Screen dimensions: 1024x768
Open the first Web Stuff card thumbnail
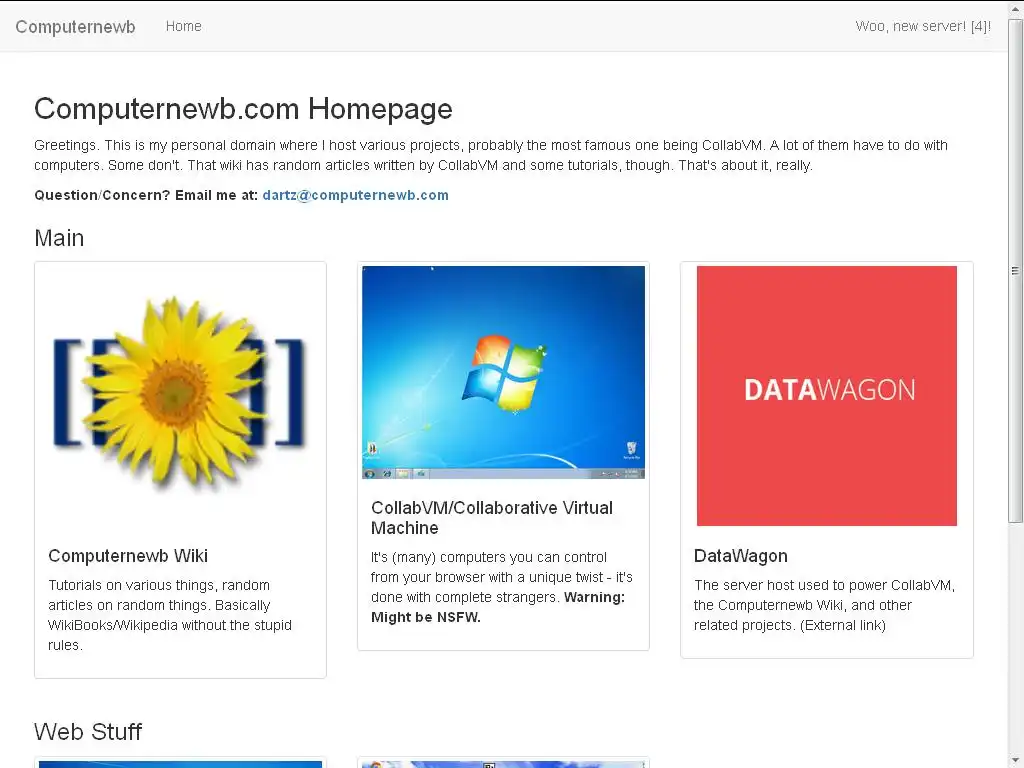[180, 764]
